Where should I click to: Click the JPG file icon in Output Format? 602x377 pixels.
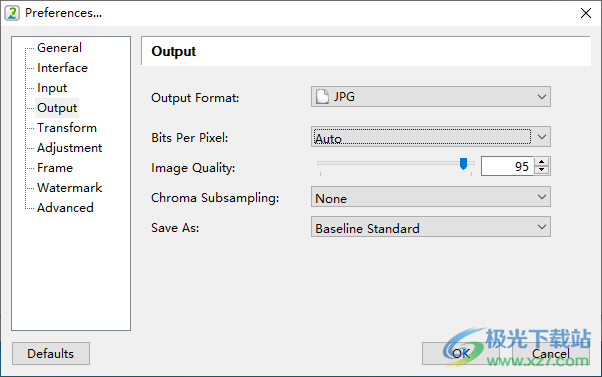322,96
